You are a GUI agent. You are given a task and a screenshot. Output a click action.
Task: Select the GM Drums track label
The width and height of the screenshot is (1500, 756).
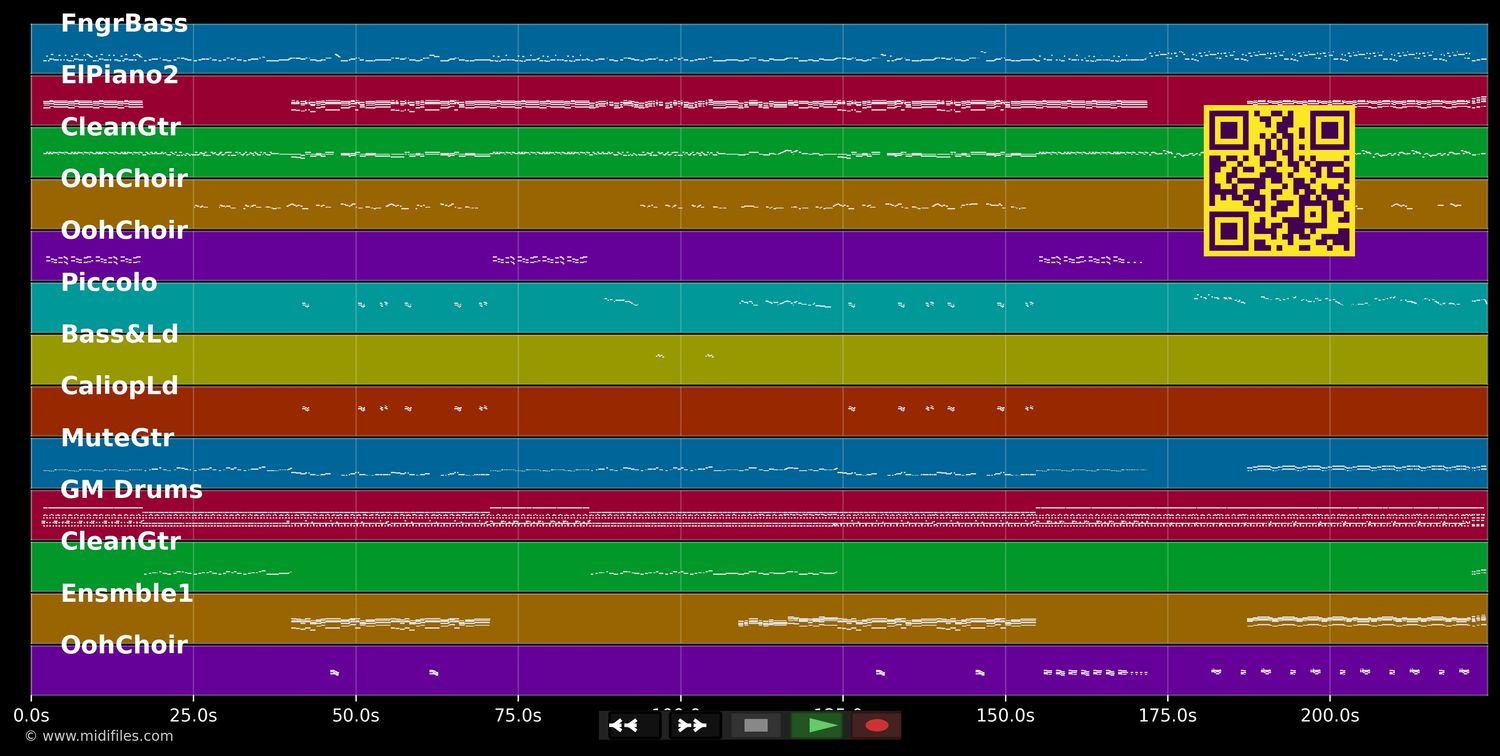(x=132, y=489)
